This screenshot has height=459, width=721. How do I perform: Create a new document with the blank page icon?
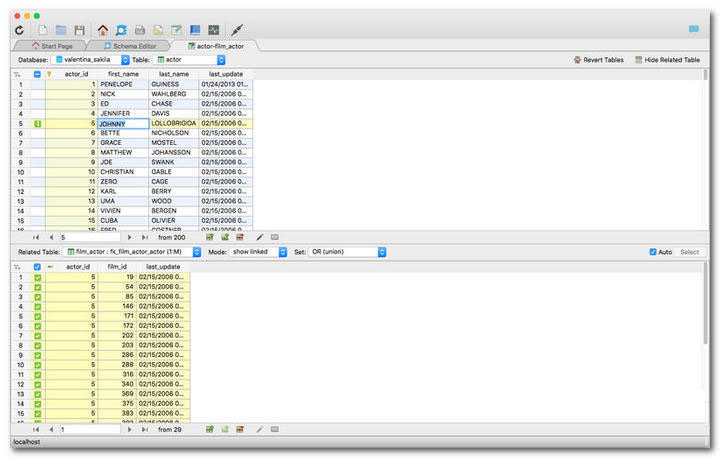coord(43,30)
